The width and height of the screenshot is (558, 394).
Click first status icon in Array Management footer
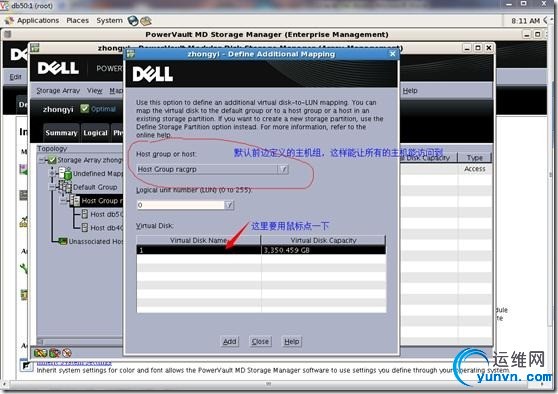click(40, 353)
